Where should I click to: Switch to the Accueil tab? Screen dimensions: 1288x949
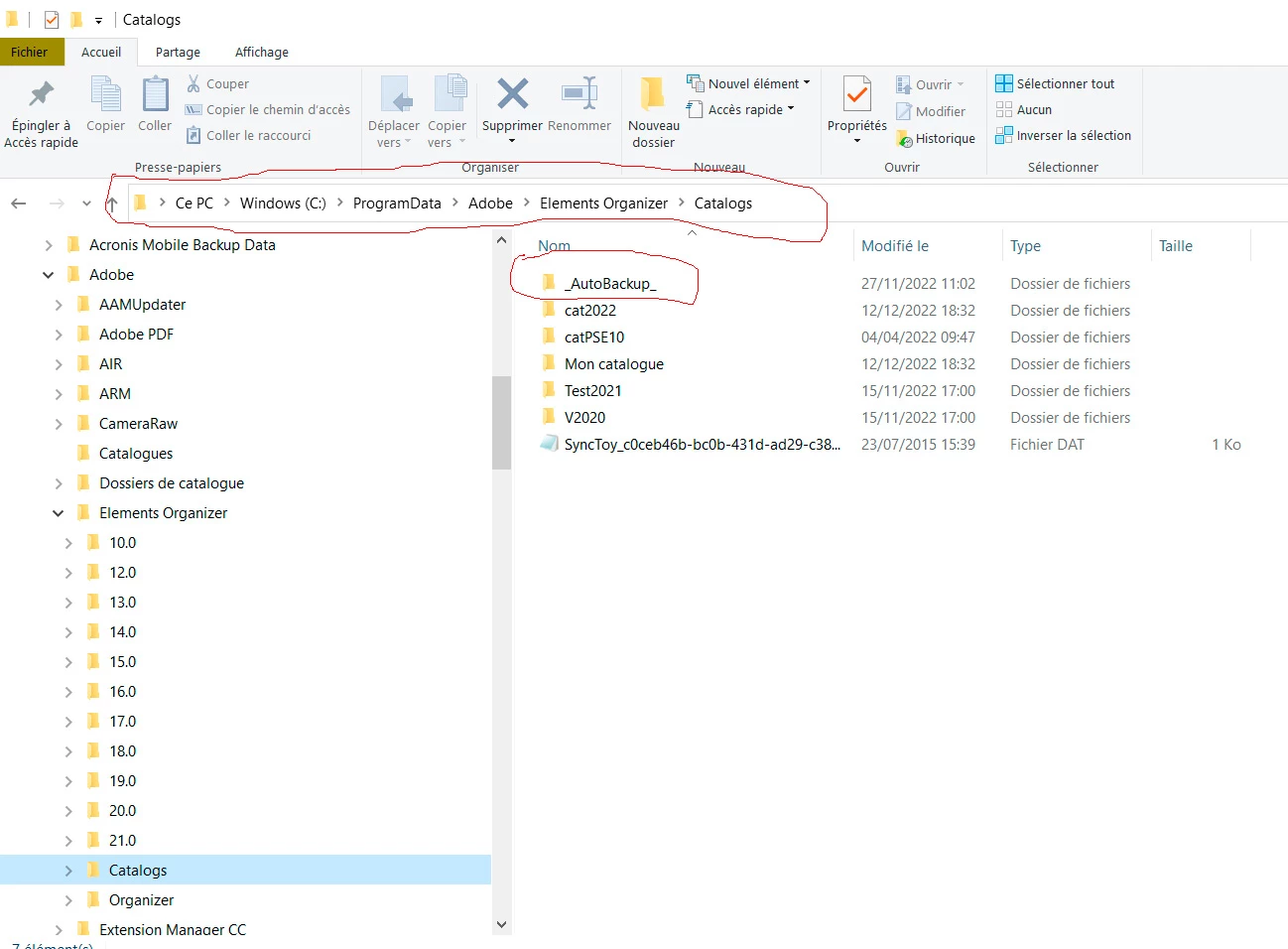coord(101,53)
